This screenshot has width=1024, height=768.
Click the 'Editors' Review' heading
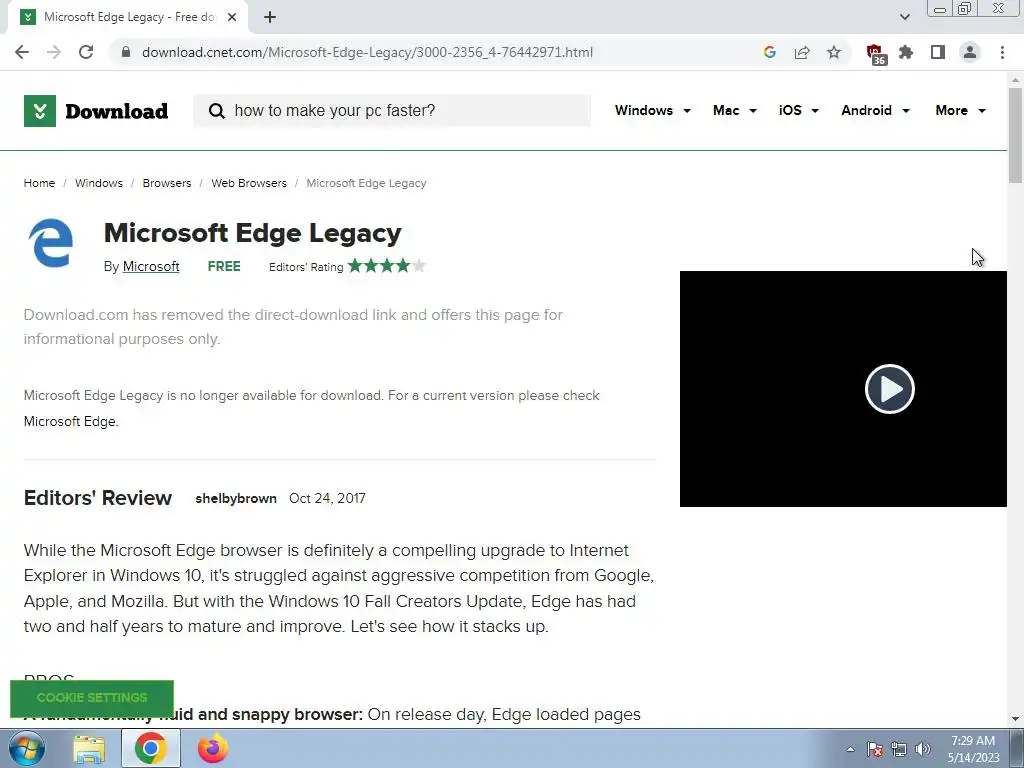(x=98, y=498)
